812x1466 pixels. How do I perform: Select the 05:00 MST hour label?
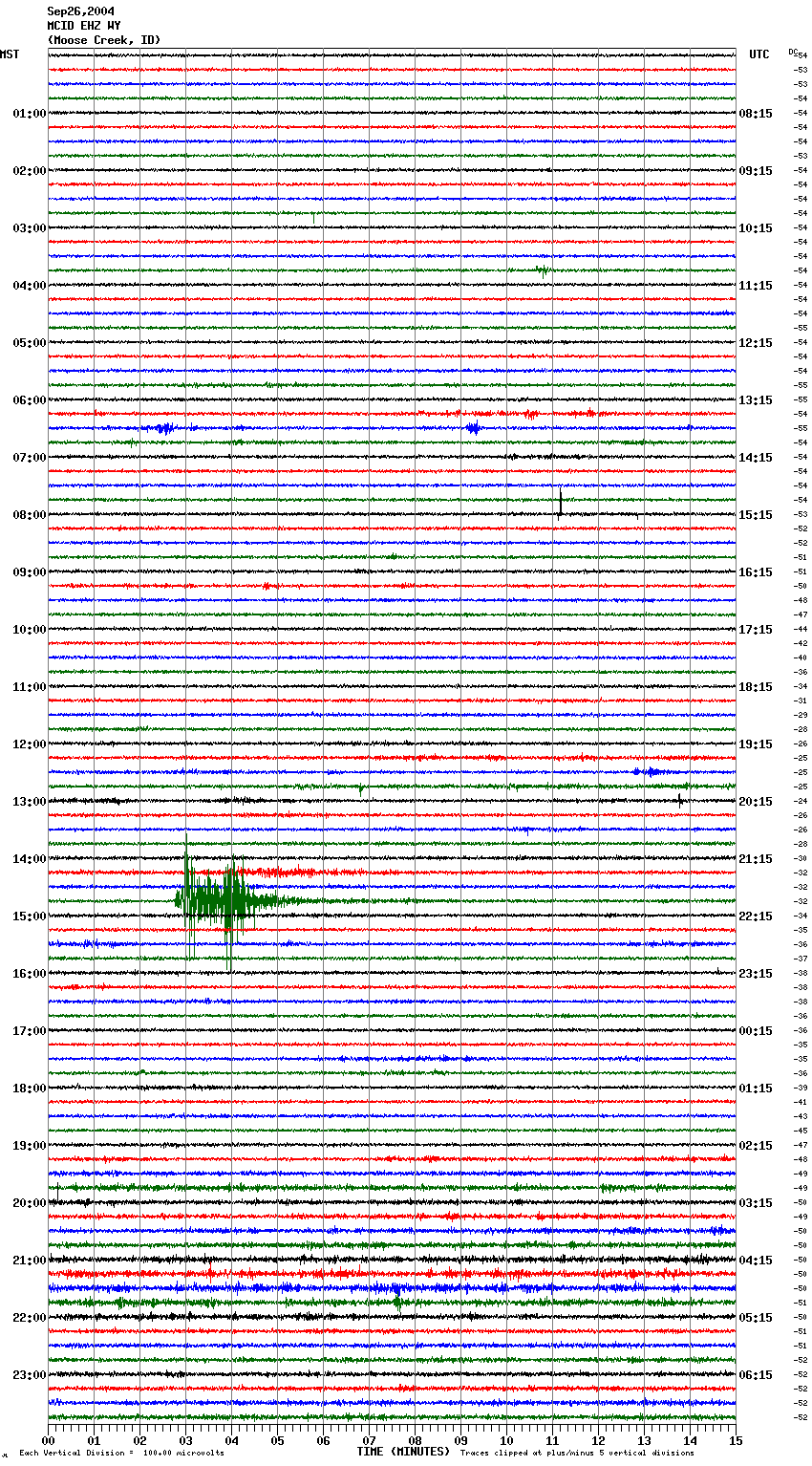pos(30,343)
